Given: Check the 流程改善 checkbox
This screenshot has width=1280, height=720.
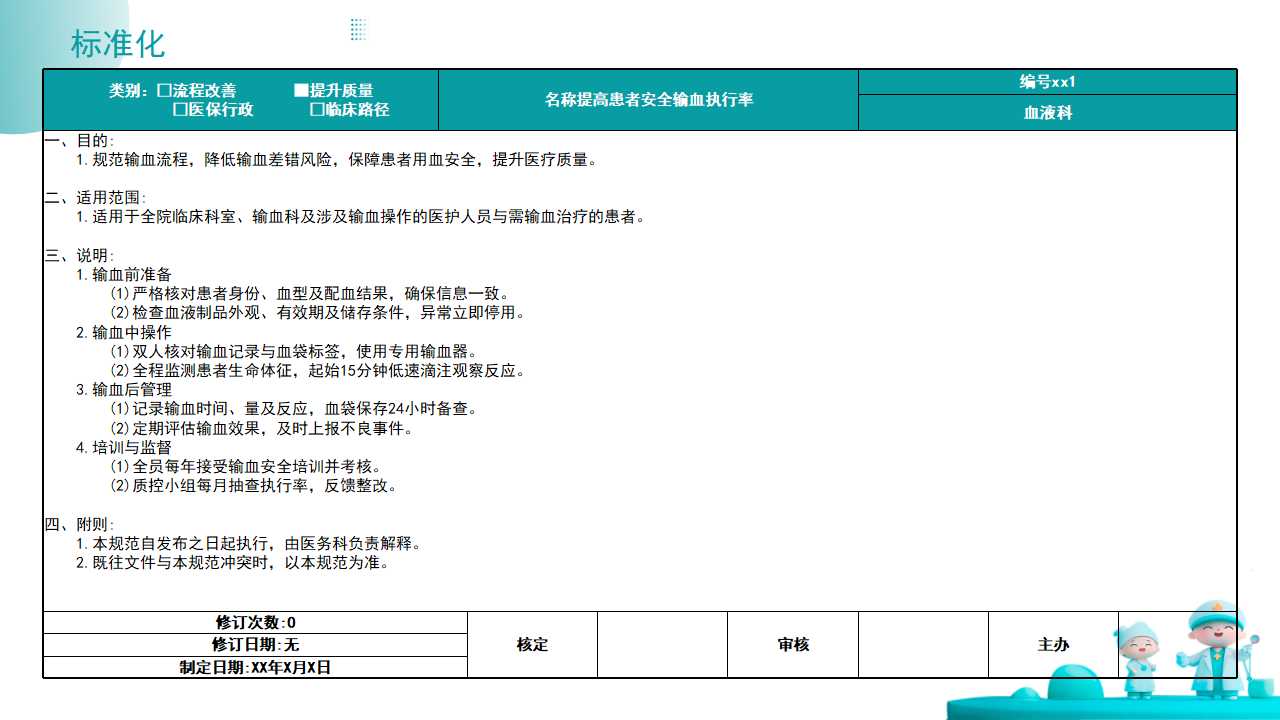Looking at the screenshot, I should 164,91.
